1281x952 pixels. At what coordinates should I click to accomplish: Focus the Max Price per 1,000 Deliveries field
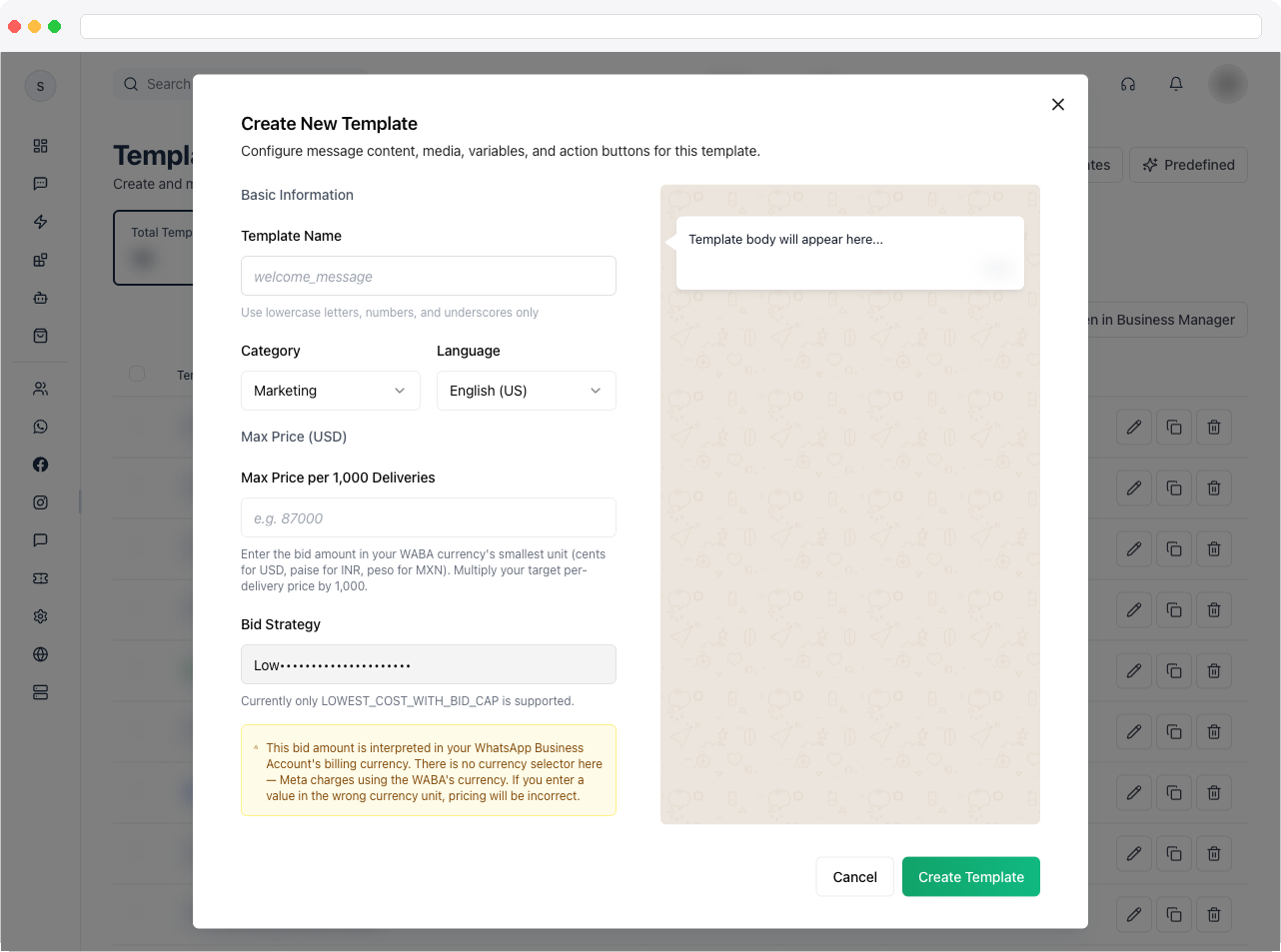click(429, 517)
